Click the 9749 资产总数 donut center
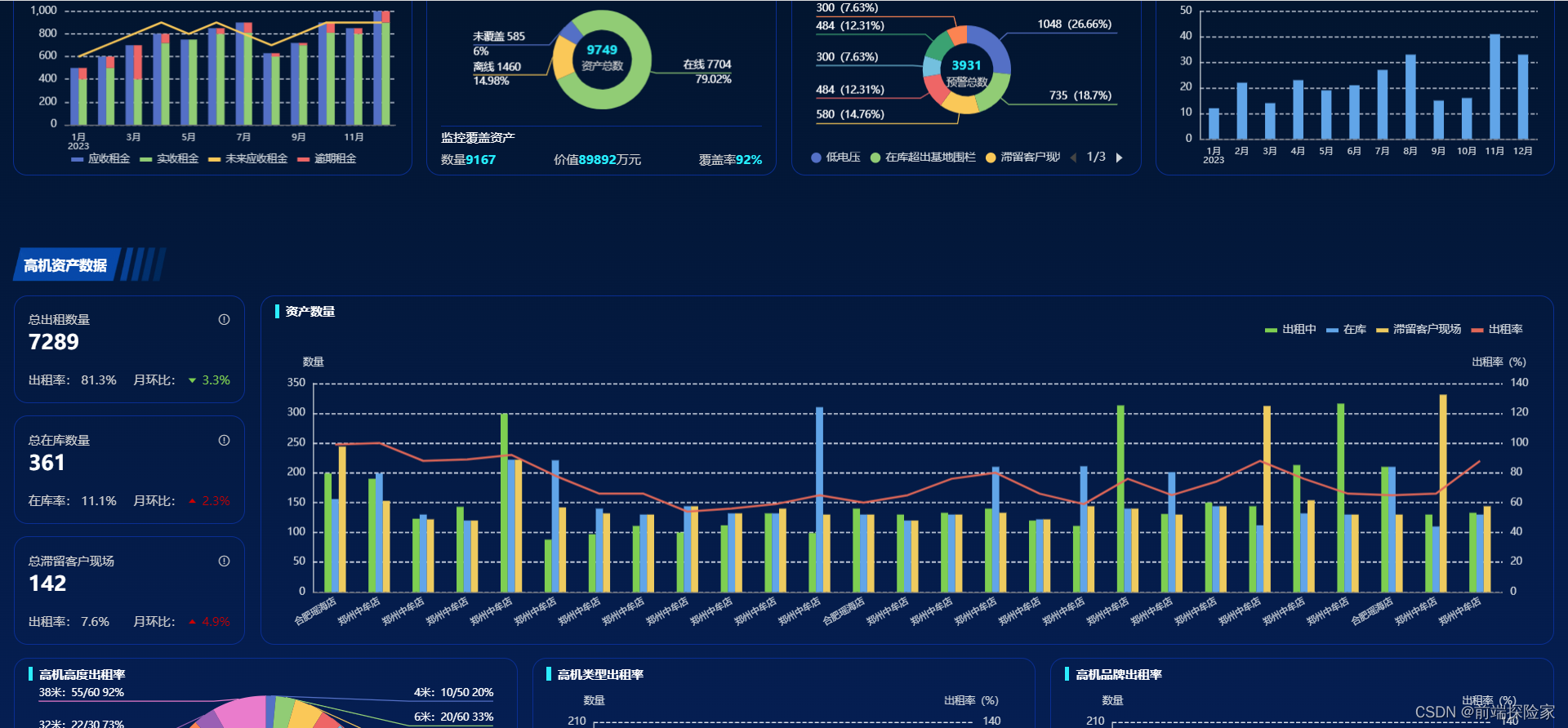The image size is (1568, 728). coord(602,57)
